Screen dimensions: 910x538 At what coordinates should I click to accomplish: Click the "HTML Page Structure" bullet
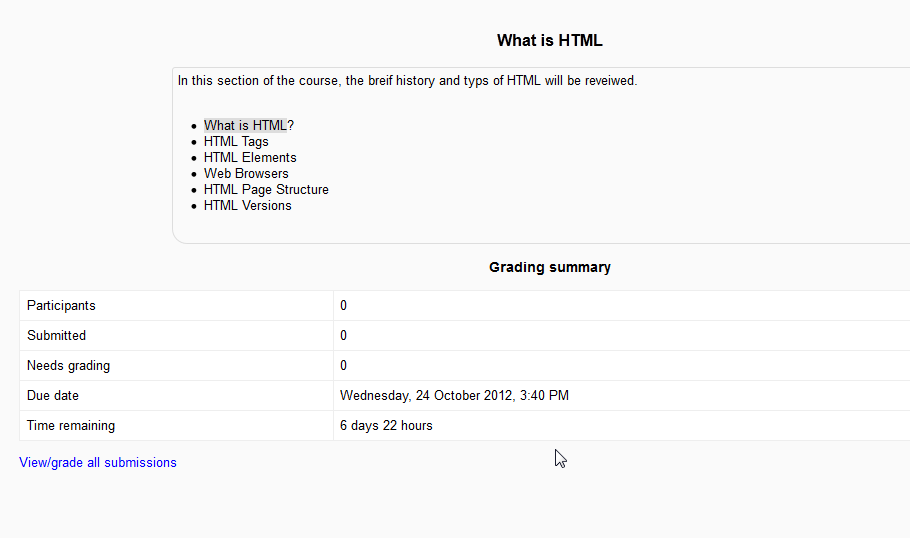click(266, 190)
